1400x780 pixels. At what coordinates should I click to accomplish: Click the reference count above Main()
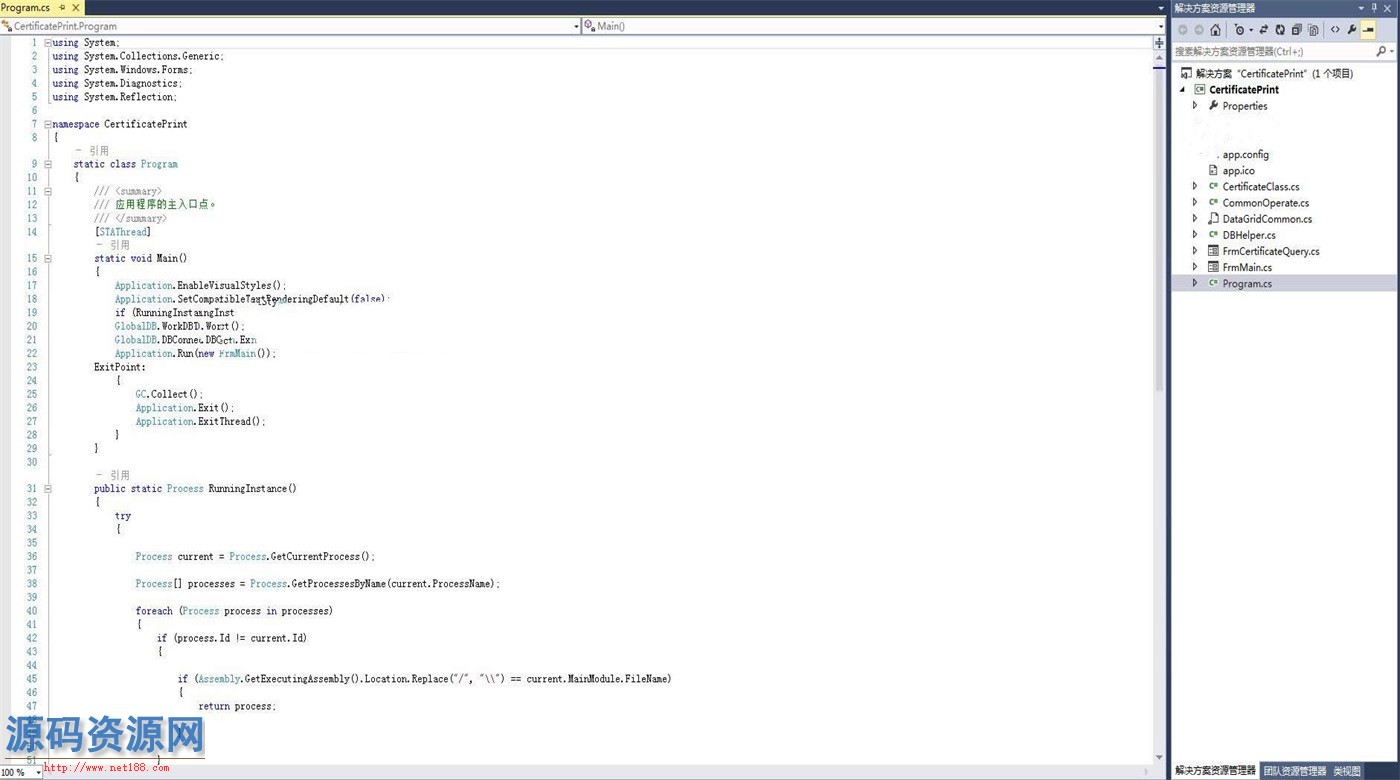(112, 245)
